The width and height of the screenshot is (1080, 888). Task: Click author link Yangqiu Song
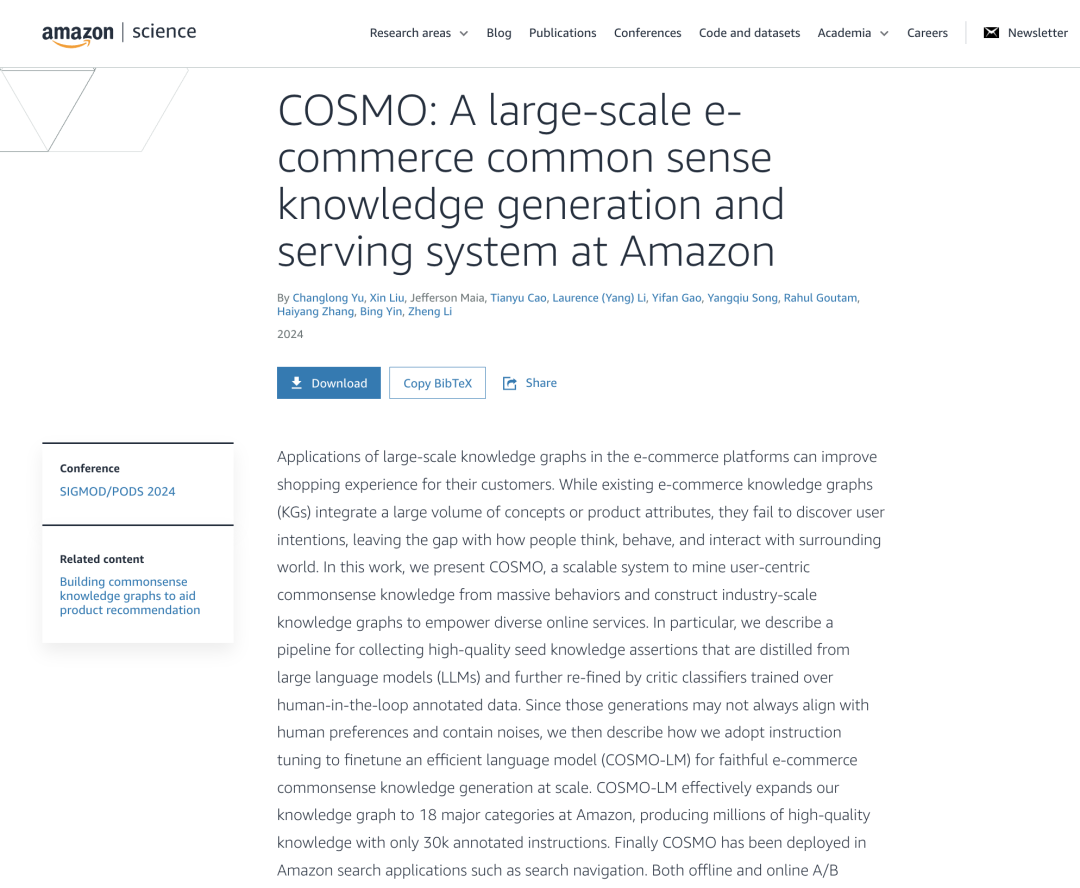[x=742, y=297]
